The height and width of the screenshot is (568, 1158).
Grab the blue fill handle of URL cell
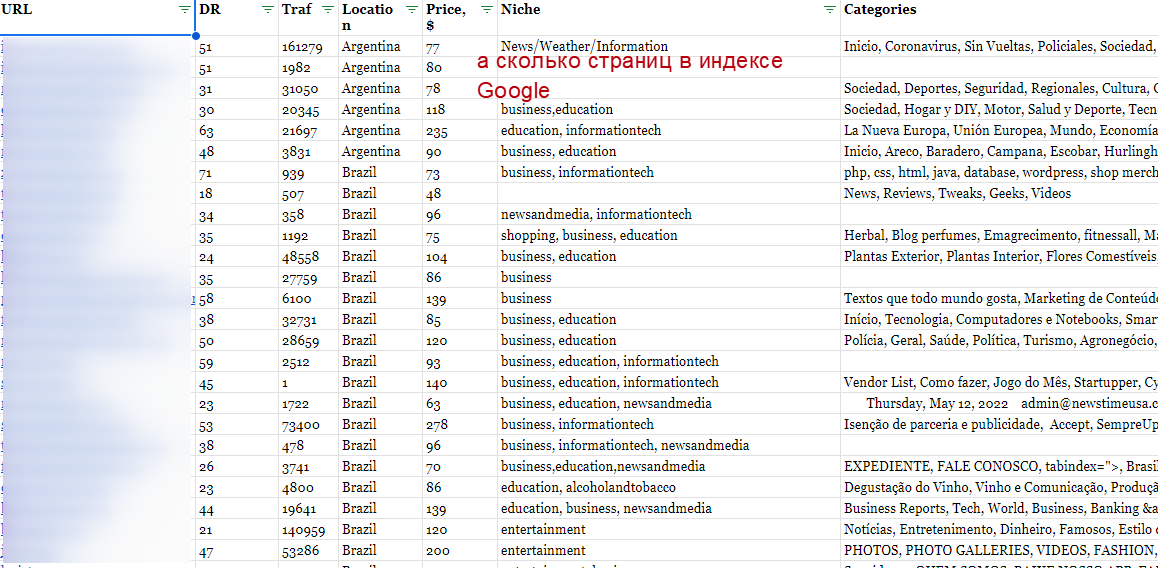(195, 35)
